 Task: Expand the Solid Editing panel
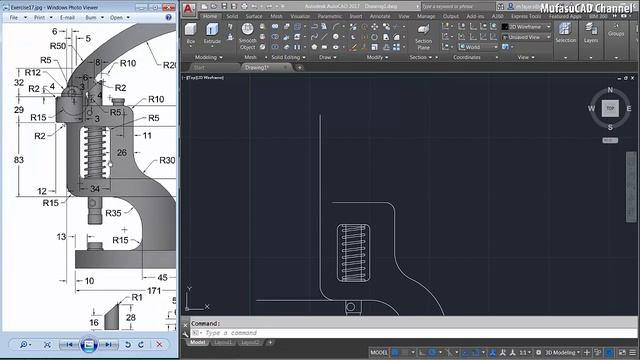288,58
